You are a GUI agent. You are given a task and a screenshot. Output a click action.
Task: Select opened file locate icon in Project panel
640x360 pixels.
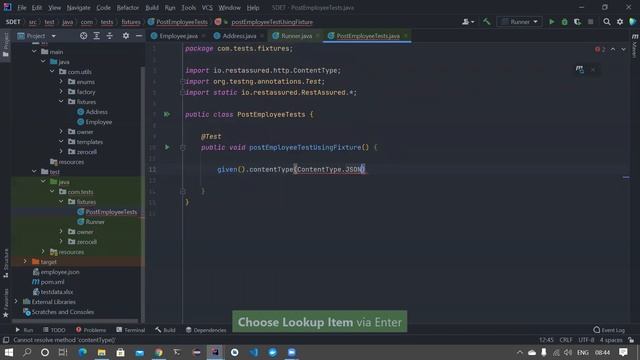[83, 36]
